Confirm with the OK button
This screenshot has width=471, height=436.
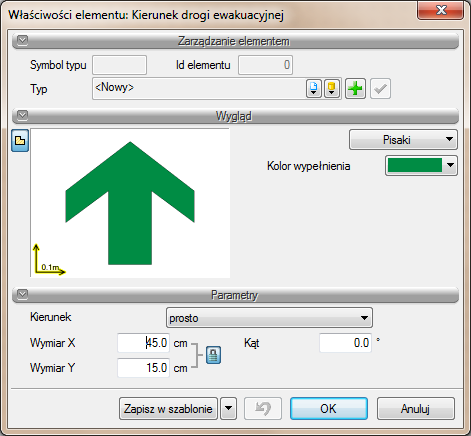[329, 408]
